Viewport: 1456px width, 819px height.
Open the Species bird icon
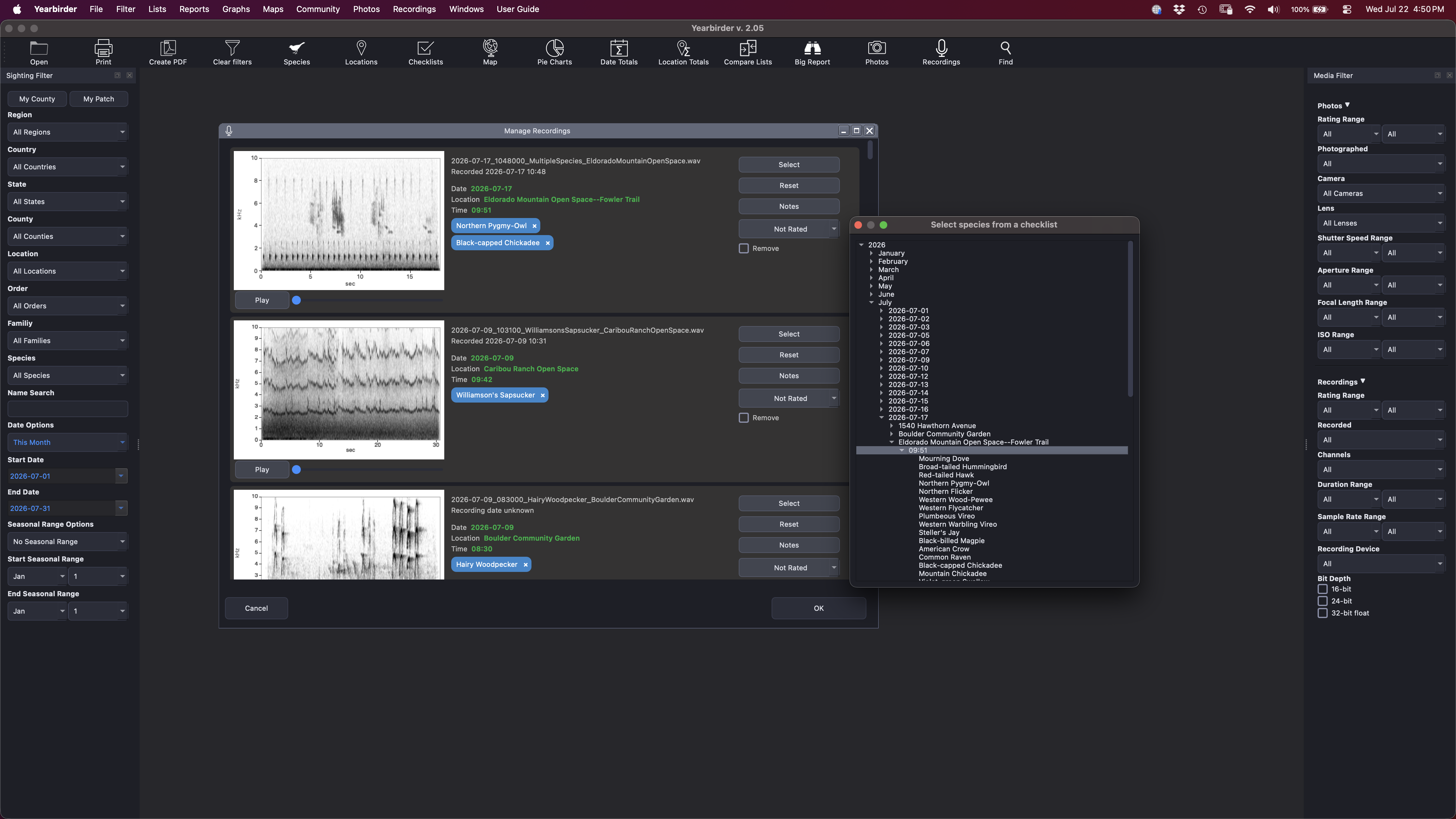tap(297, 47)
